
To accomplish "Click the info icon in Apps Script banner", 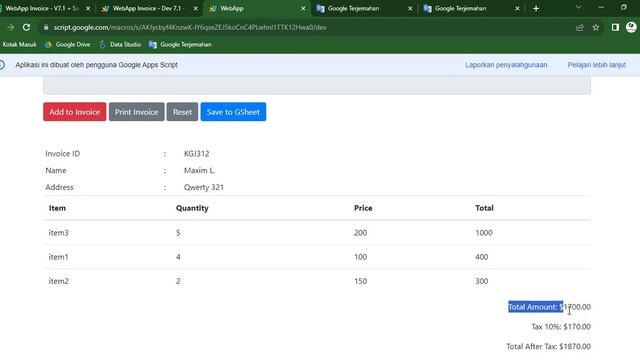I will pyautogui.click(x=2, y=65).
